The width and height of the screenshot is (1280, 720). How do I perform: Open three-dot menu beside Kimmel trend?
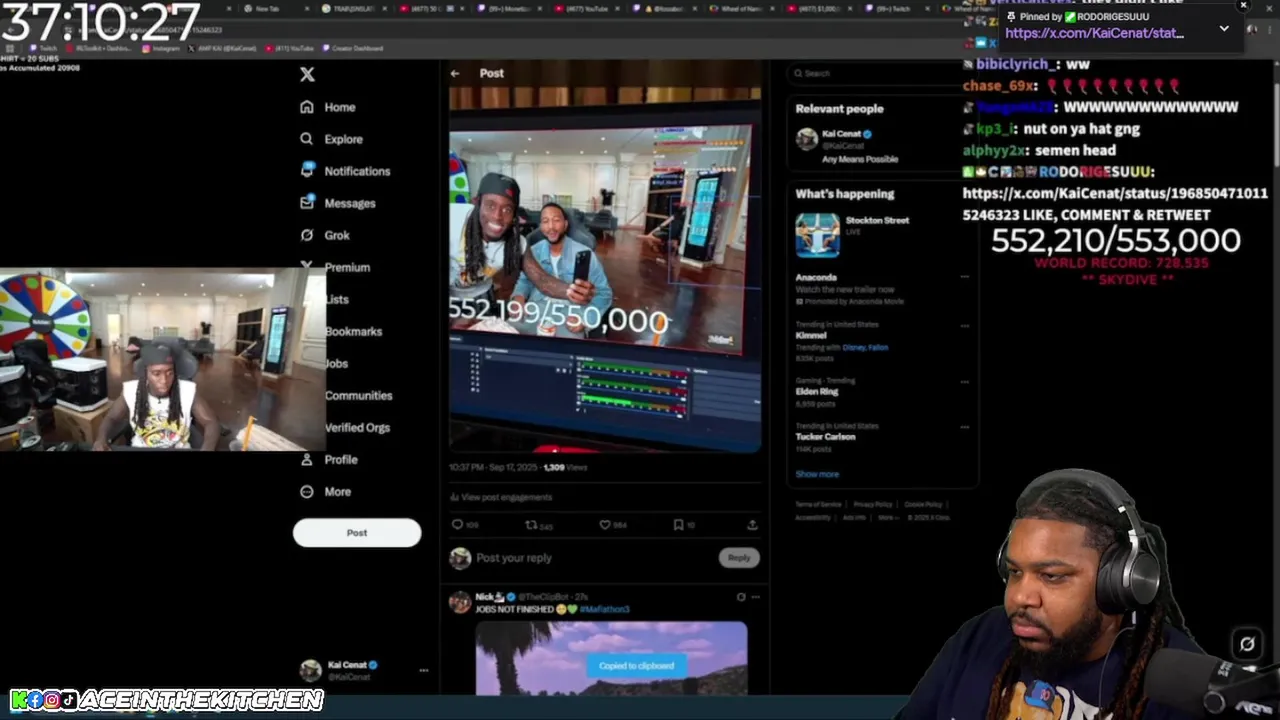[965, 325]
